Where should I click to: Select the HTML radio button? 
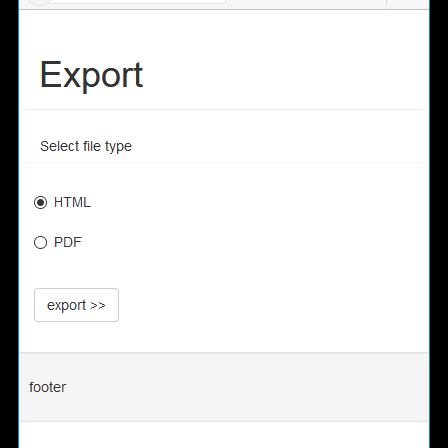(40, 202)
